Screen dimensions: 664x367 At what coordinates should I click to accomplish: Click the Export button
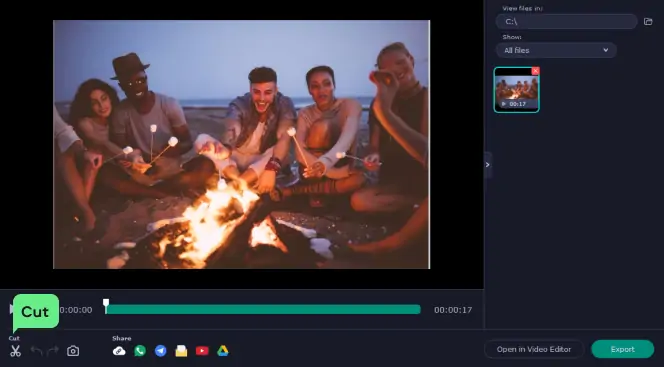[622, 349]
